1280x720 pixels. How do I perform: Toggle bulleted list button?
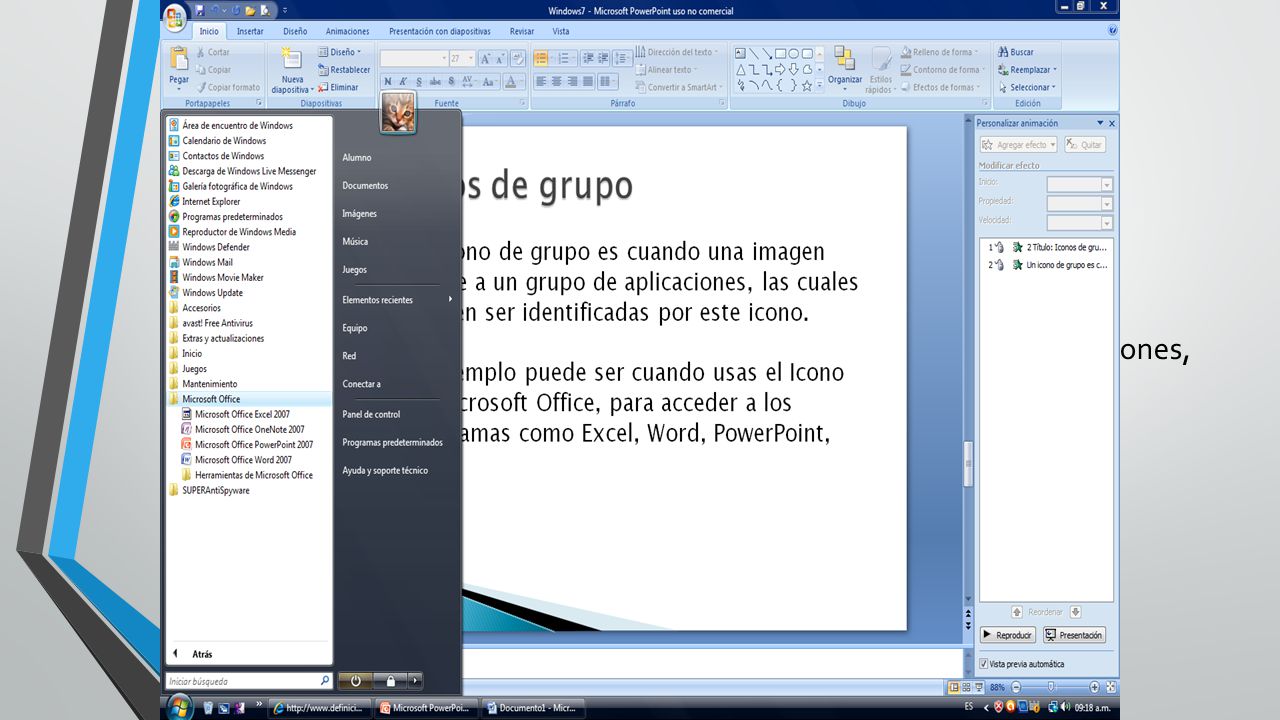(x=541, y=59)
